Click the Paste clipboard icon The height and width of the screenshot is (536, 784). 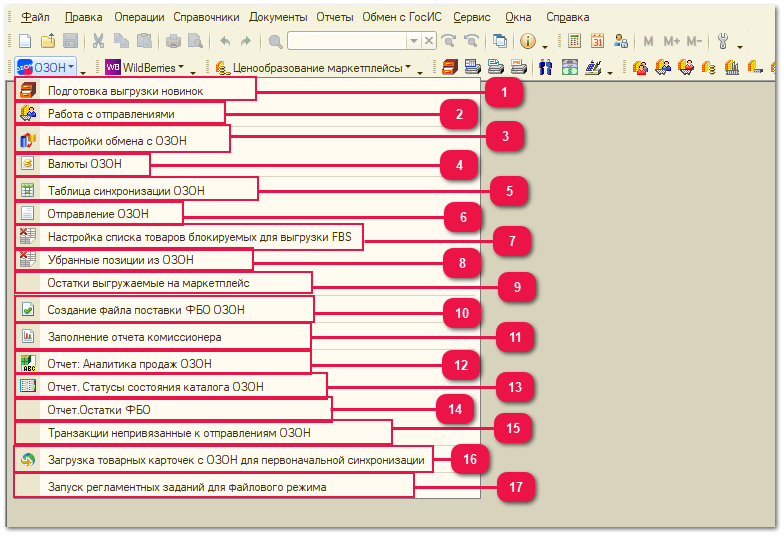144,42
